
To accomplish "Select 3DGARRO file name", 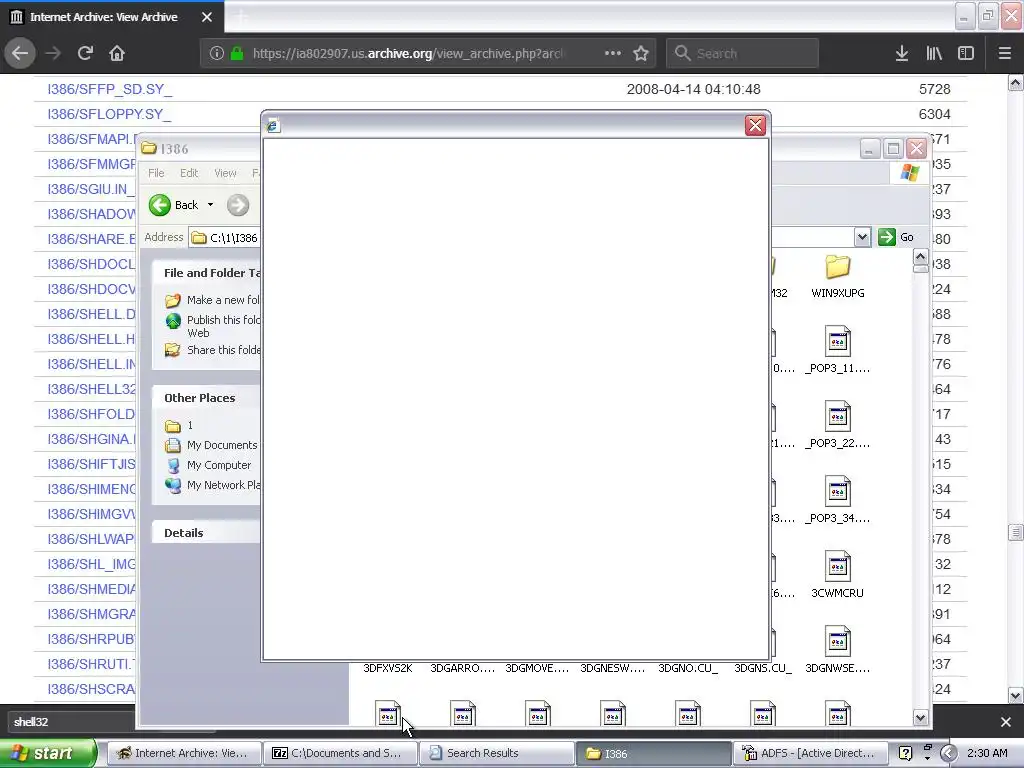I will (462, 668).
